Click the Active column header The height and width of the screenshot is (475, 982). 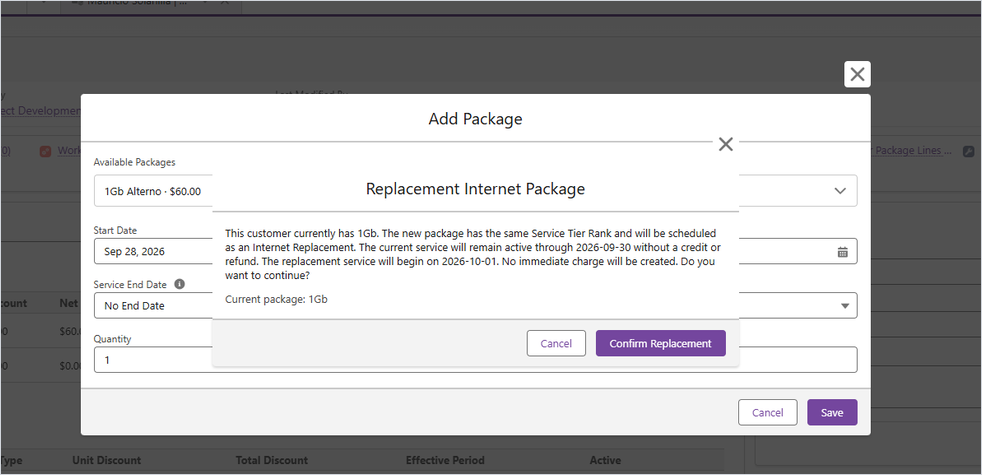(605, 460)
